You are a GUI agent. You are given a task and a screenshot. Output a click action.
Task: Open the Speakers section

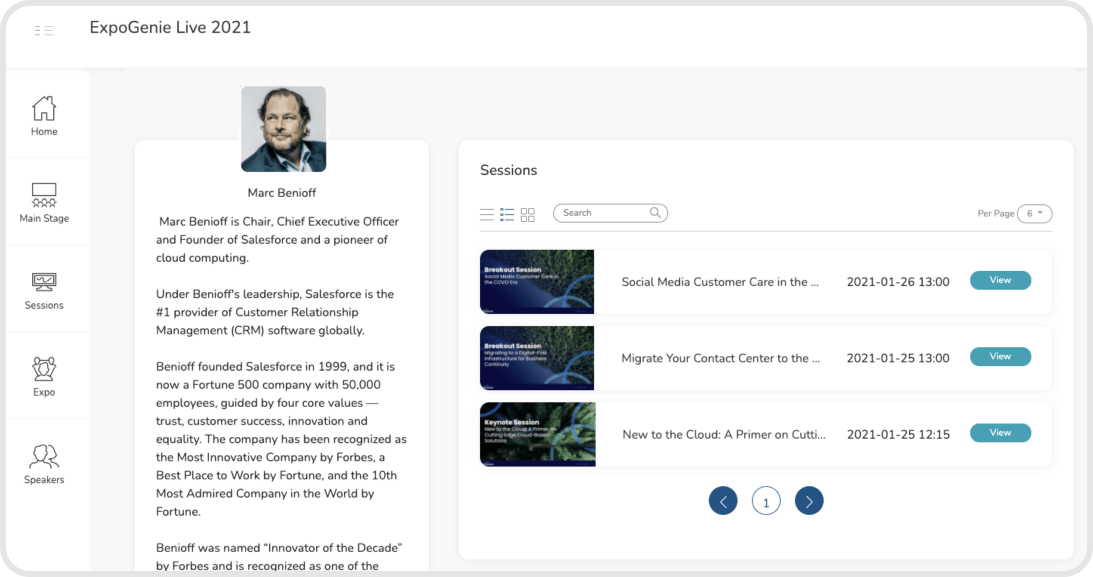coord(44,464)
